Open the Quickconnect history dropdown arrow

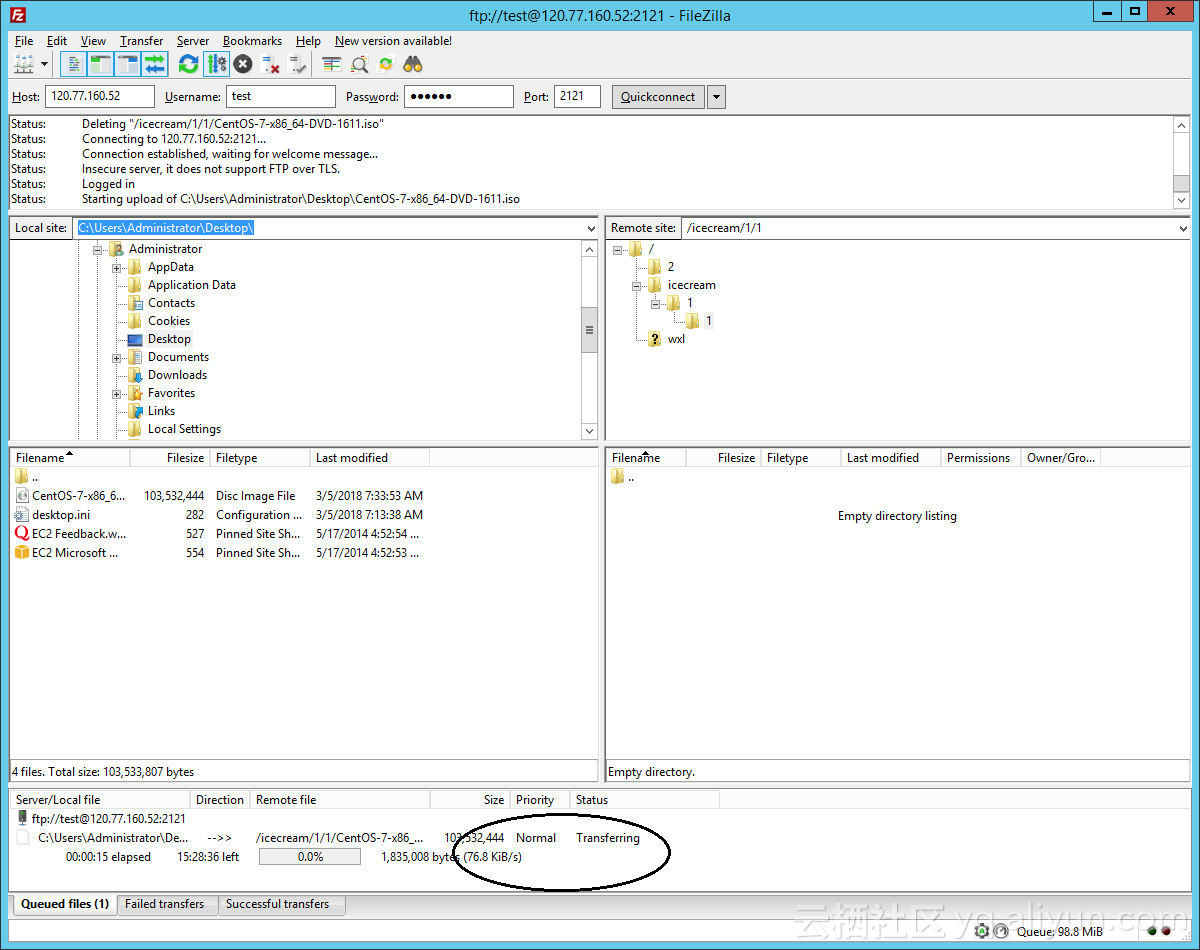click(x=716, y=97)
